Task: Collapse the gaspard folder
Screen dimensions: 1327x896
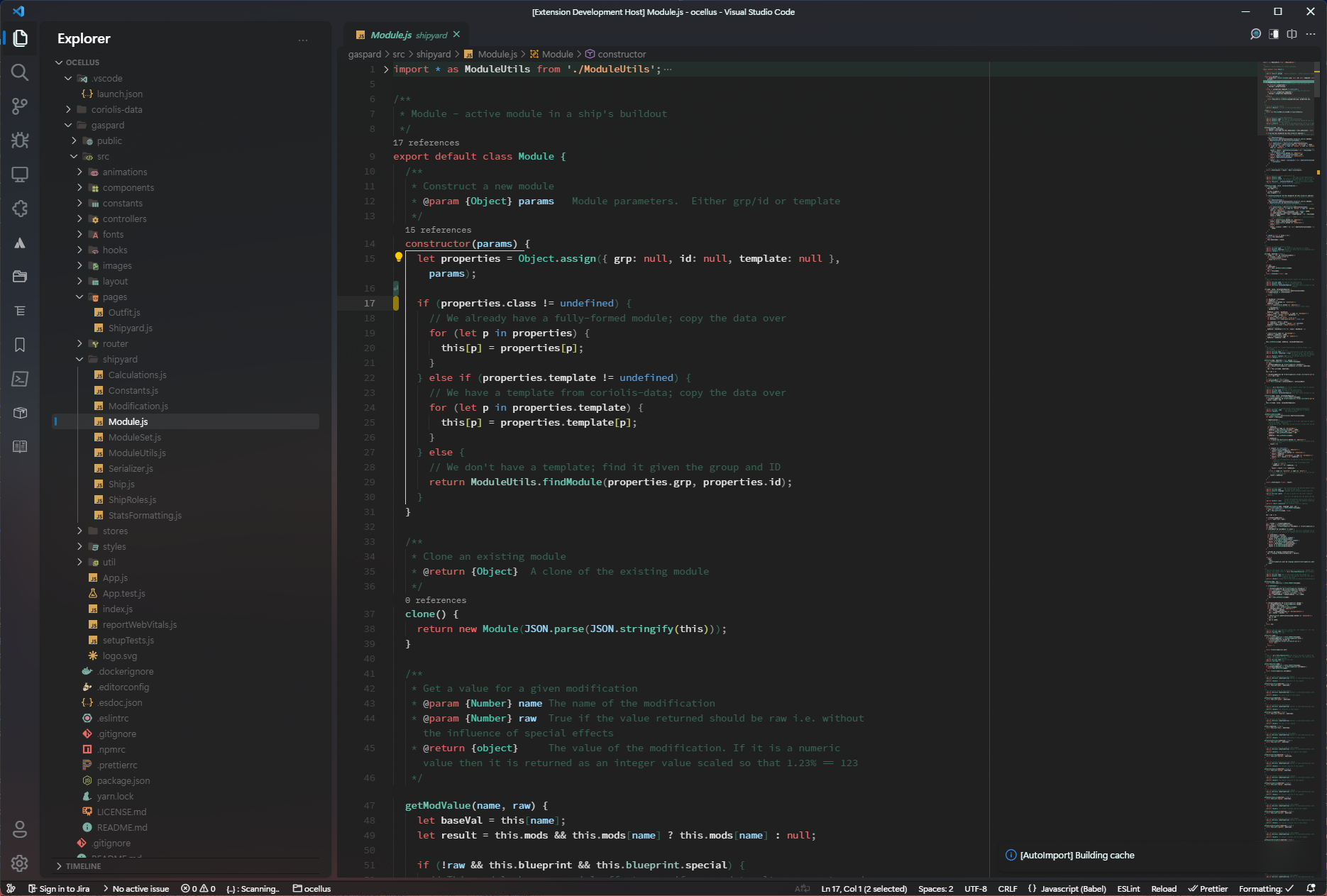Action: (x=68, y=125)
